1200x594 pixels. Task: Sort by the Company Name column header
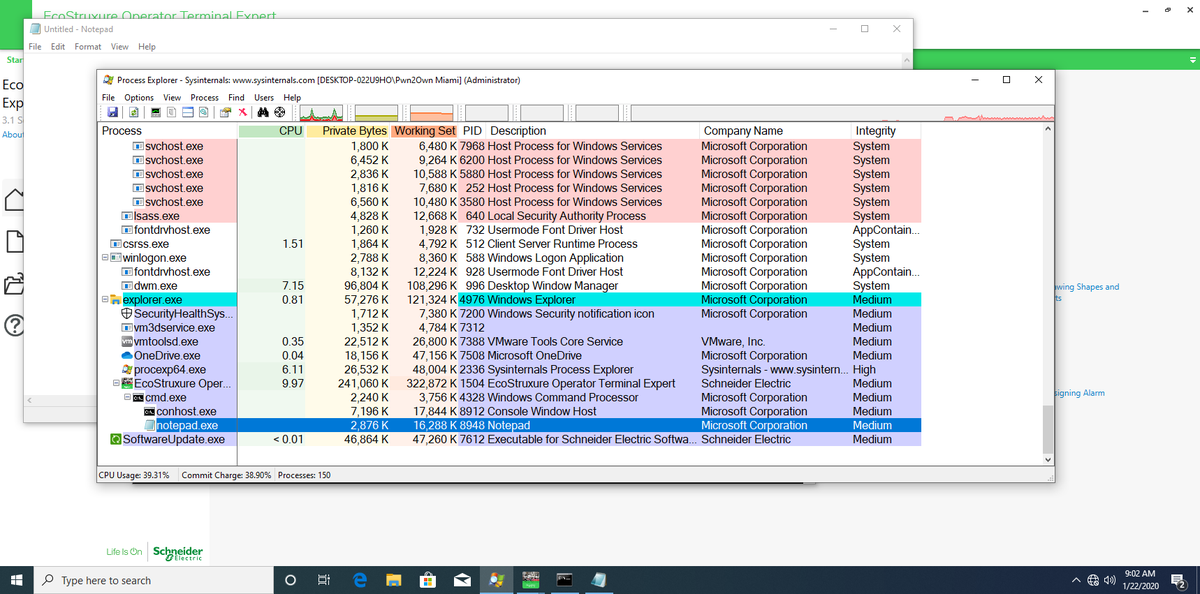click(x=774, y=131)
